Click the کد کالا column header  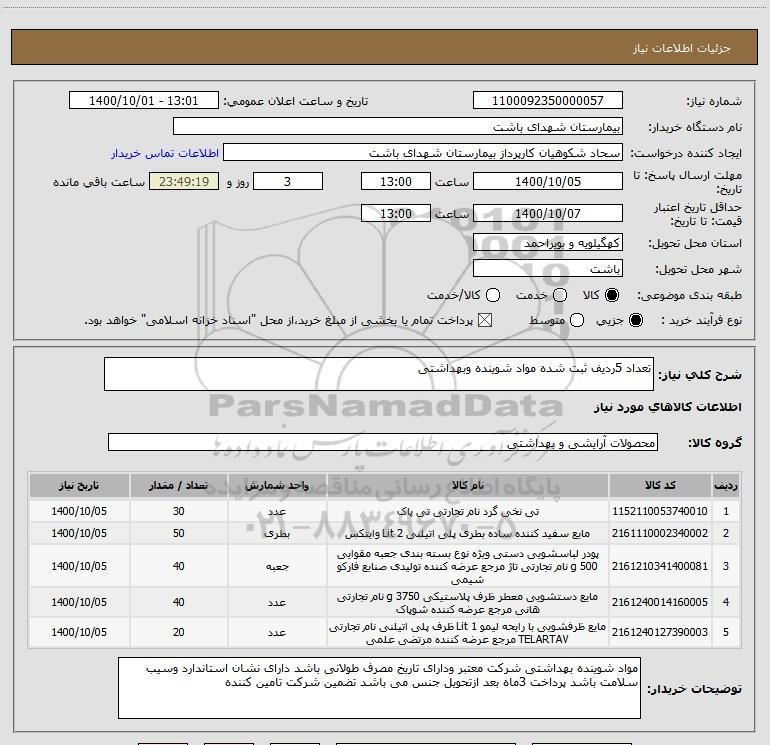click(x=660, y=486)
